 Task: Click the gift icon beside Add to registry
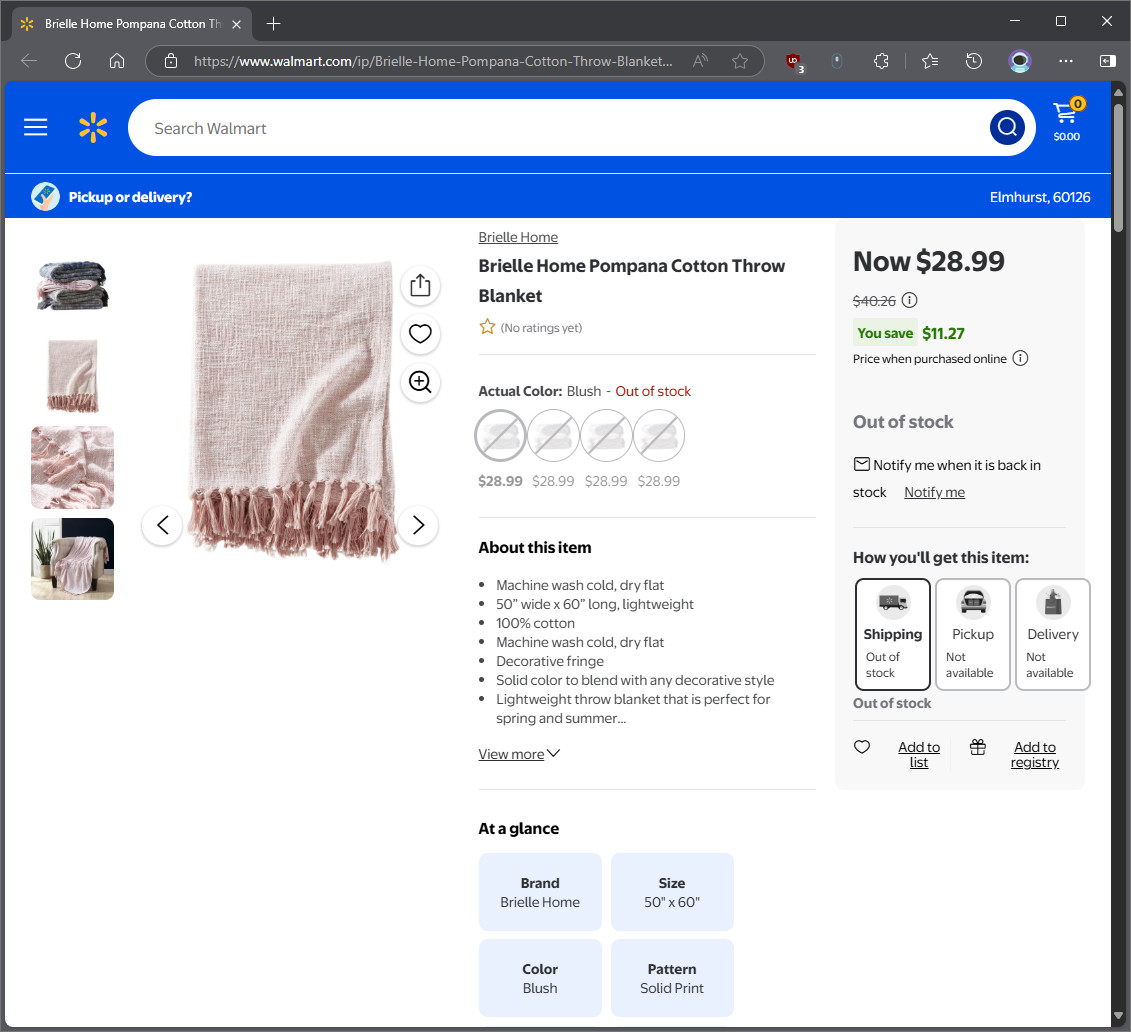[977, 747]
